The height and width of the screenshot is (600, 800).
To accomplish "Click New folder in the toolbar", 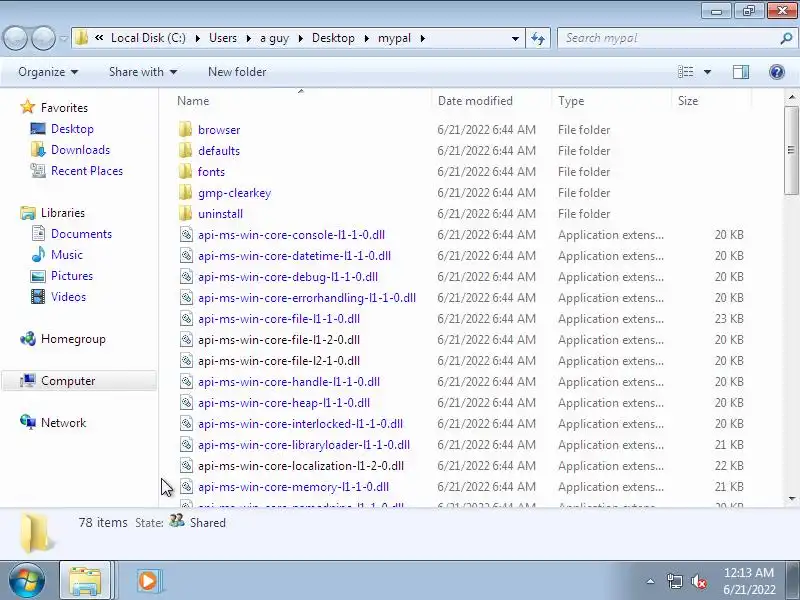I will [x=237, y=72].
